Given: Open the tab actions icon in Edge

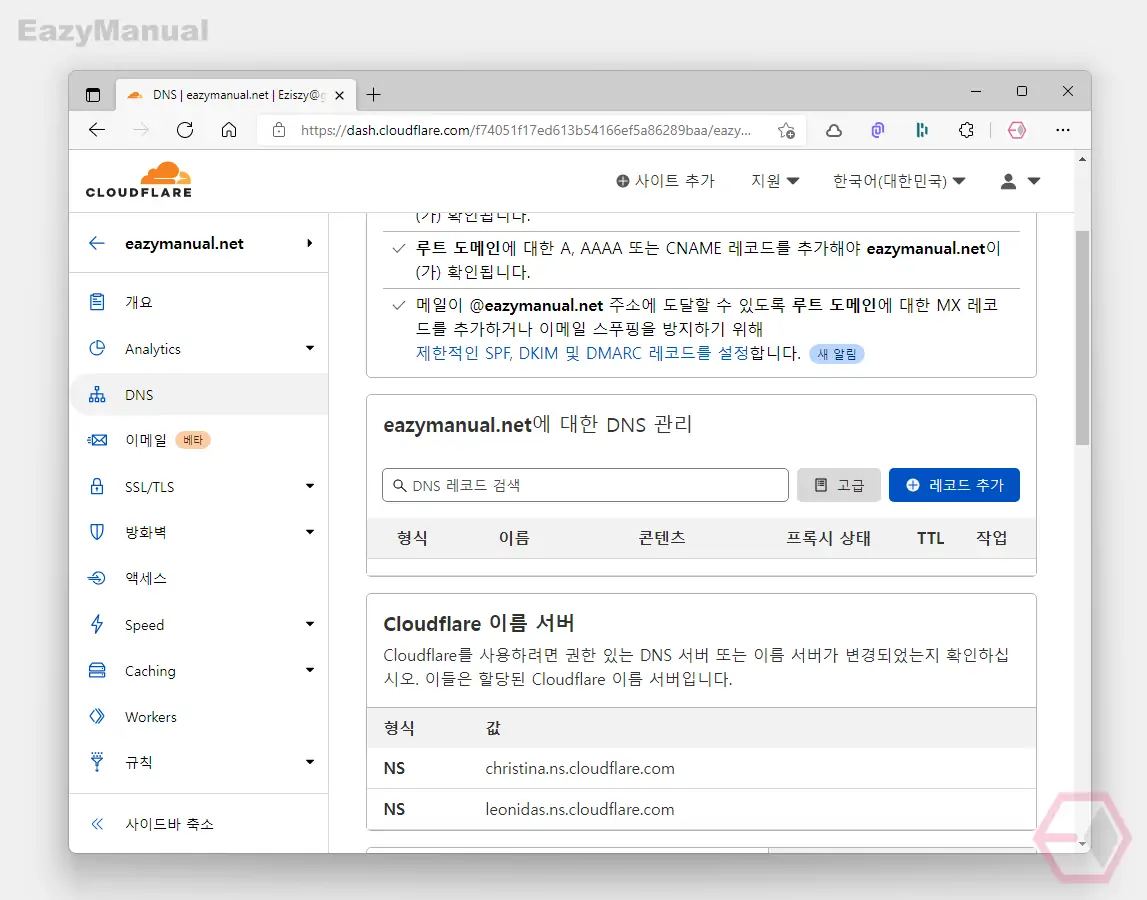Looking at the screenshot, I should tap(93, 95).
